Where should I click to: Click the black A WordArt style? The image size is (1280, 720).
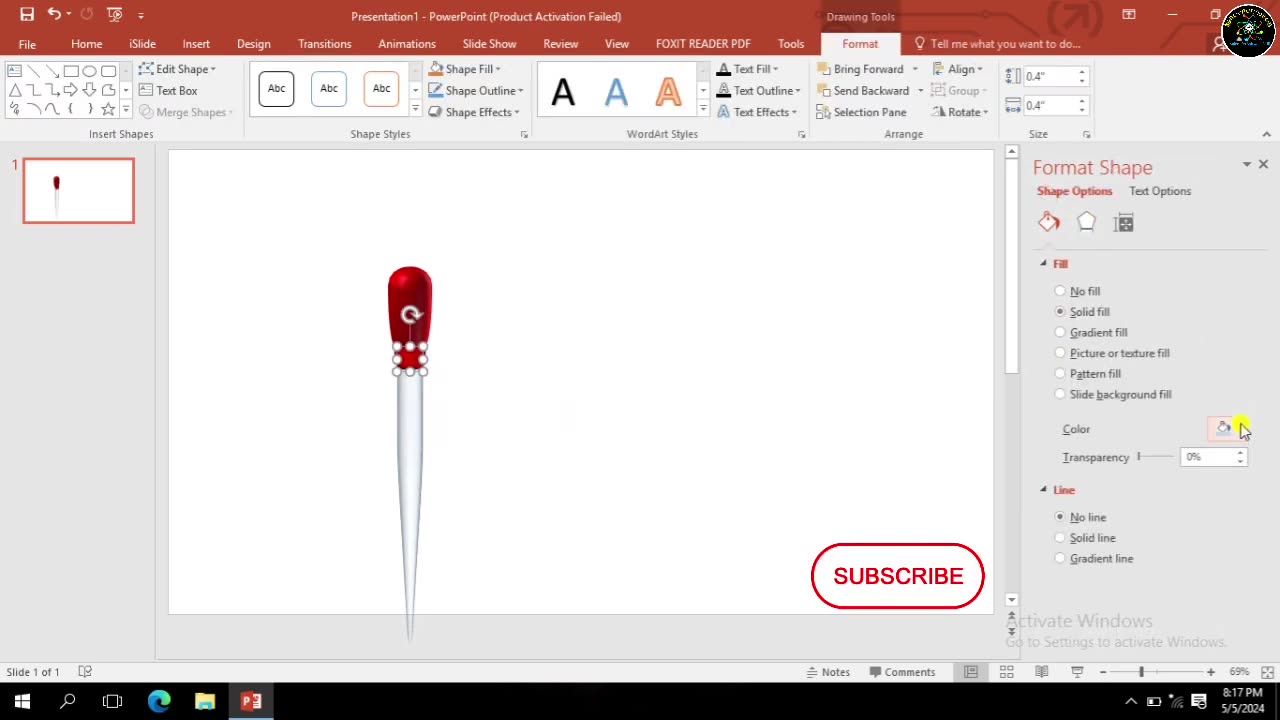click(x=563, y=92)
